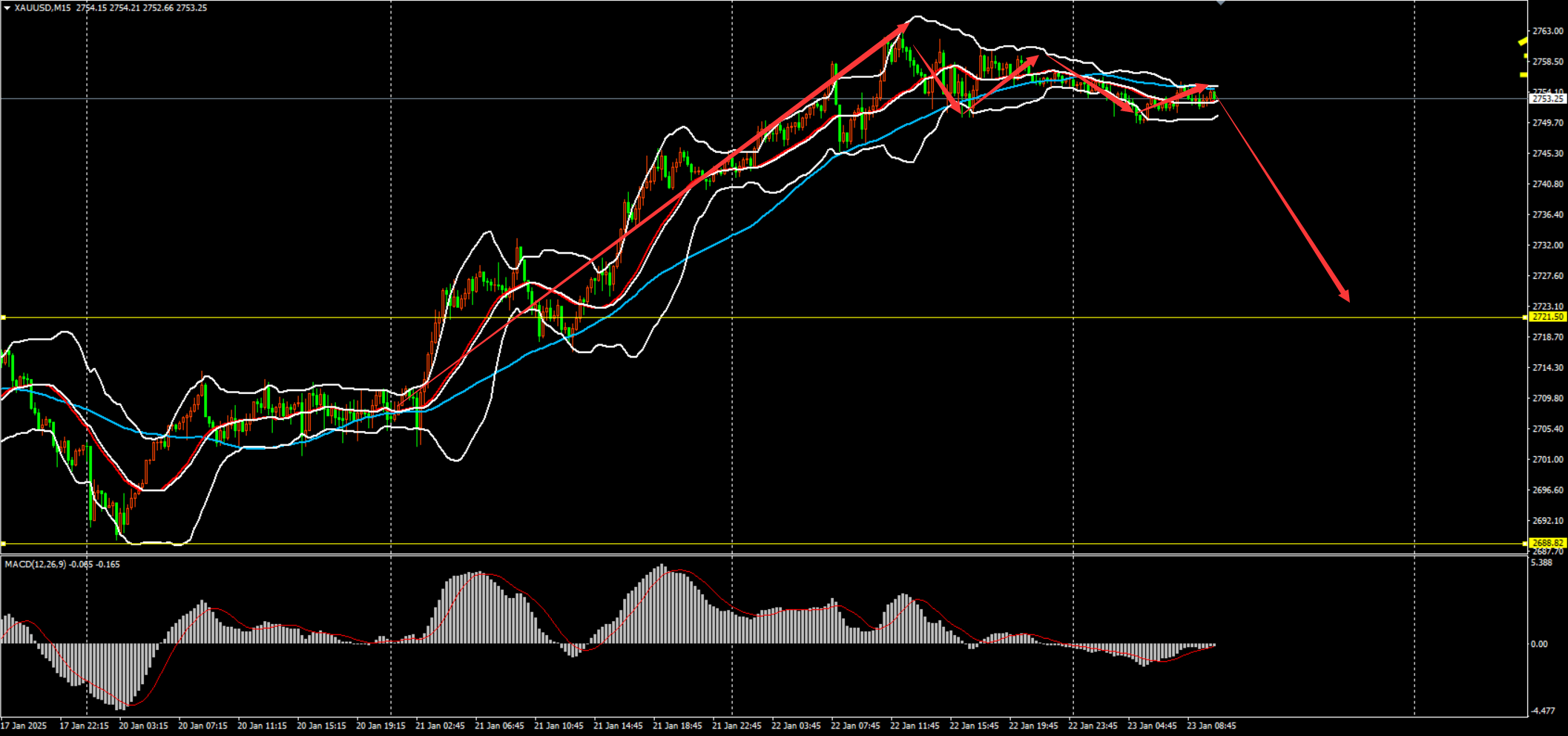The image size is (1568, 736).
Task: Click the 2727.60 price scale value
Action: point(1548,276)
